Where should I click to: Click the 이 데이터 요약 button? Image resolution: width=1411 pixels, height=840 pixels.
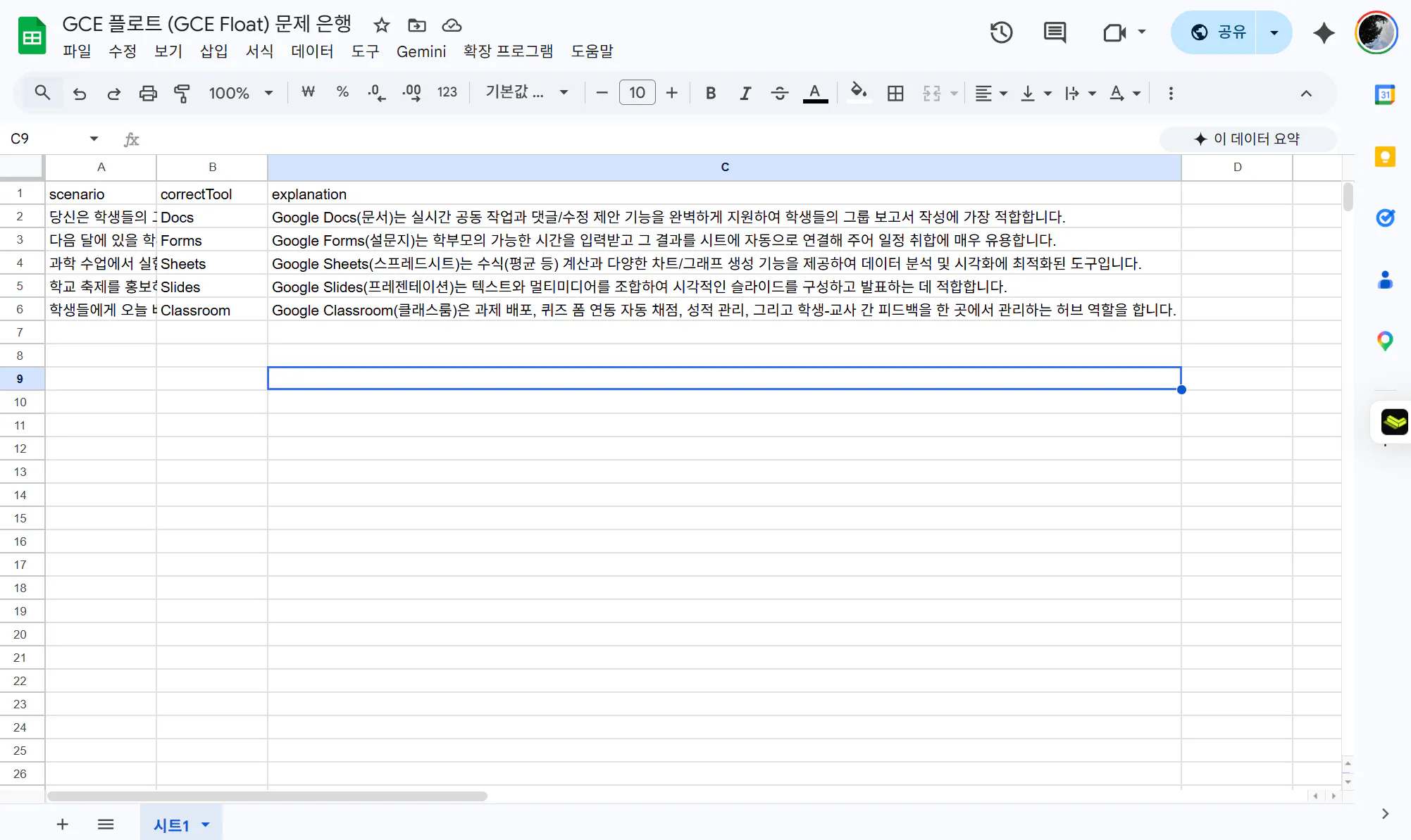click(x=1248, y=139)
